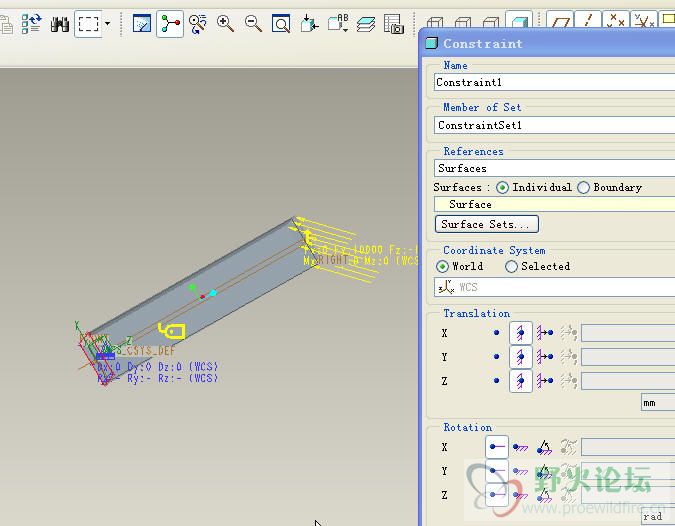Viewport: 675px width, 526px height.
Task: Open the rad units dropdown
Action: tap(658, 516)
